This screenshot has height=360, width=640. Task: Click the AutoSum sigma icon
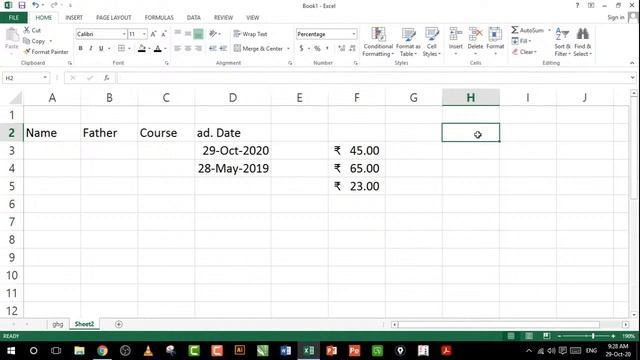515,30
